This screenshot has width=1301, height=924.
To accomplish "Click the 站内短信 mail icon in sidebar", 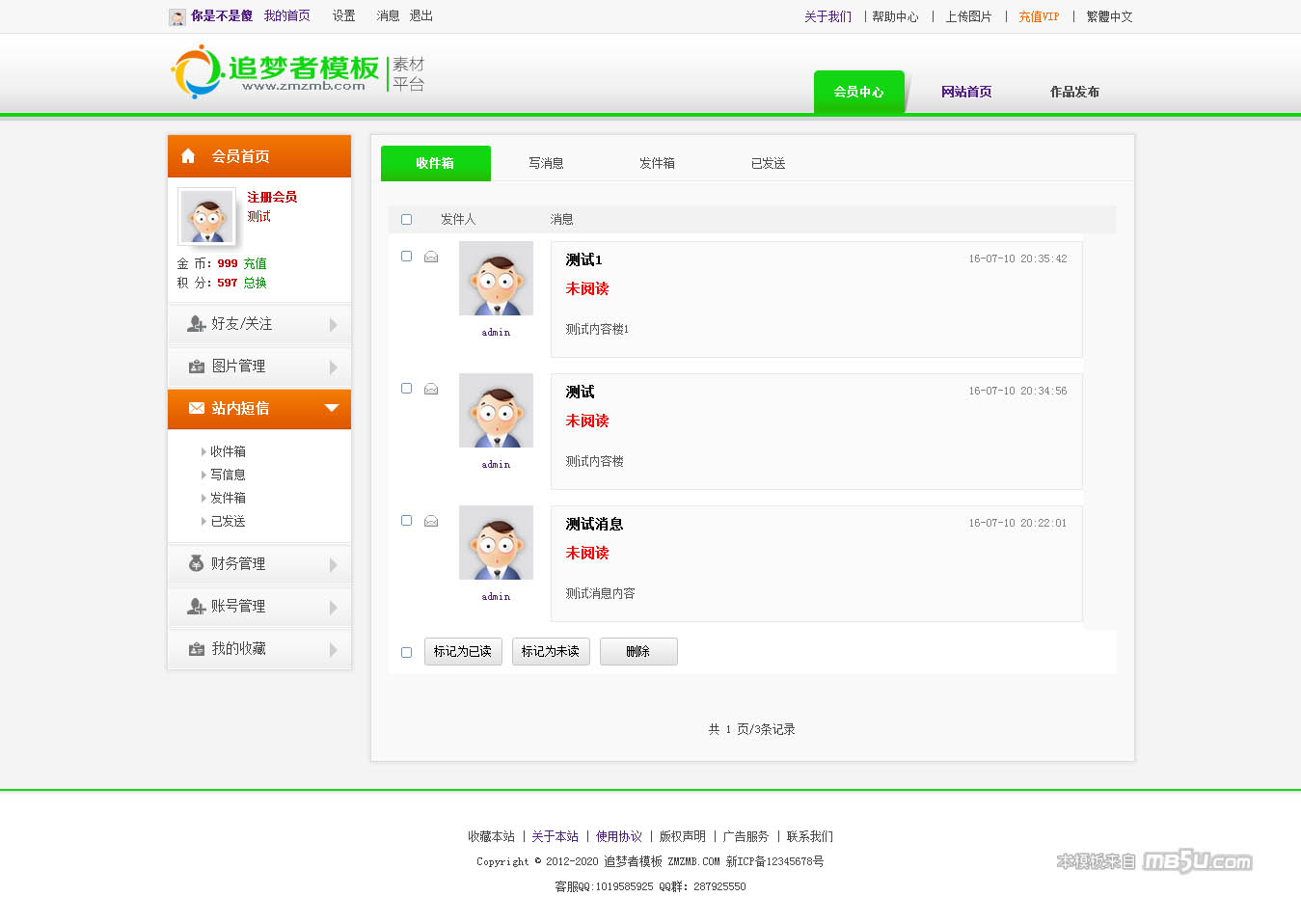I will [x=196, y=408].
